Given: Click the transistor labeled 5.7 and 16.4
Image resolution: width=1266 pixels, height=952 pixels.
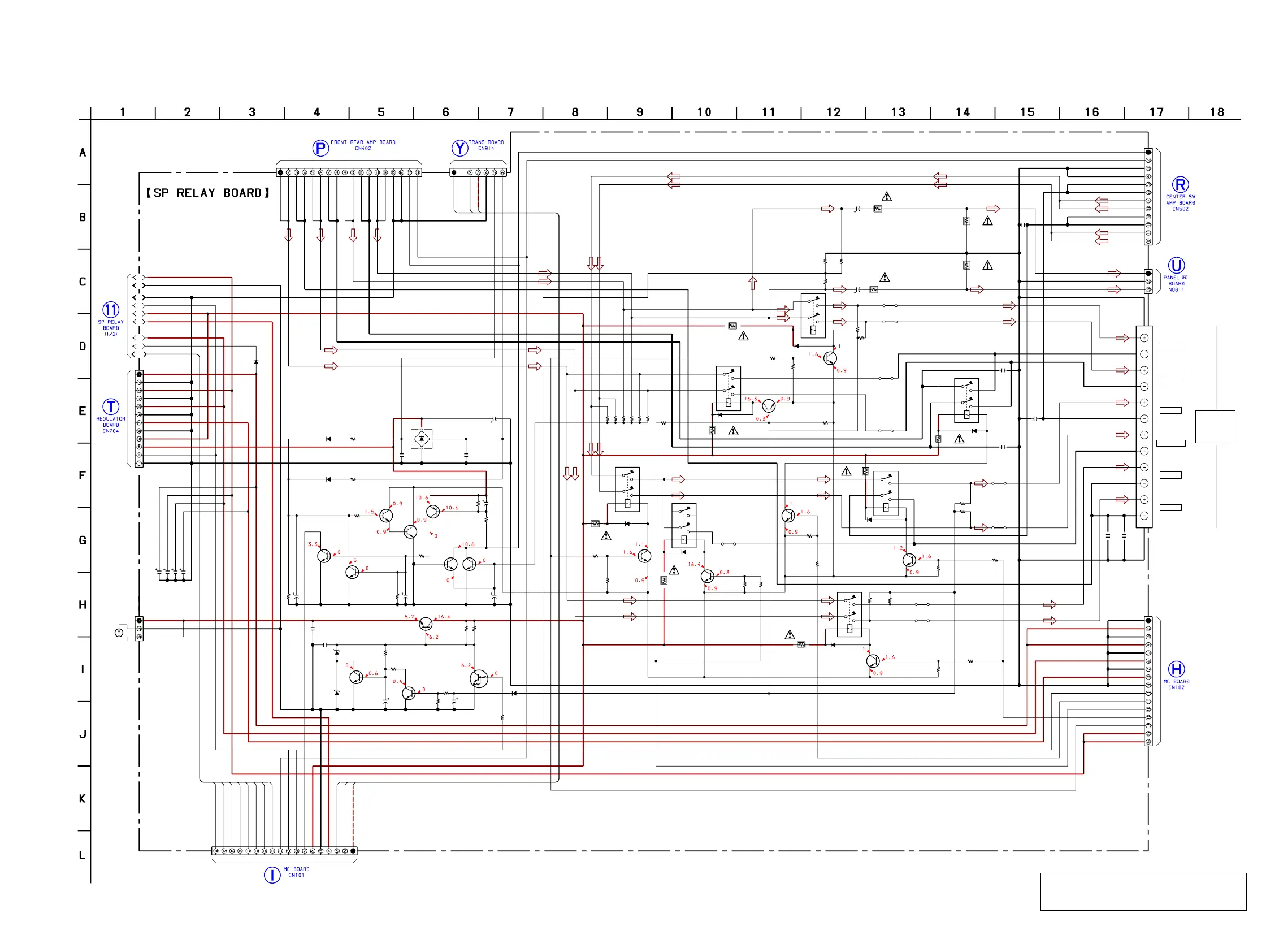Looking at the screenshot, I should pyautogui.click(x=425, y=624).
